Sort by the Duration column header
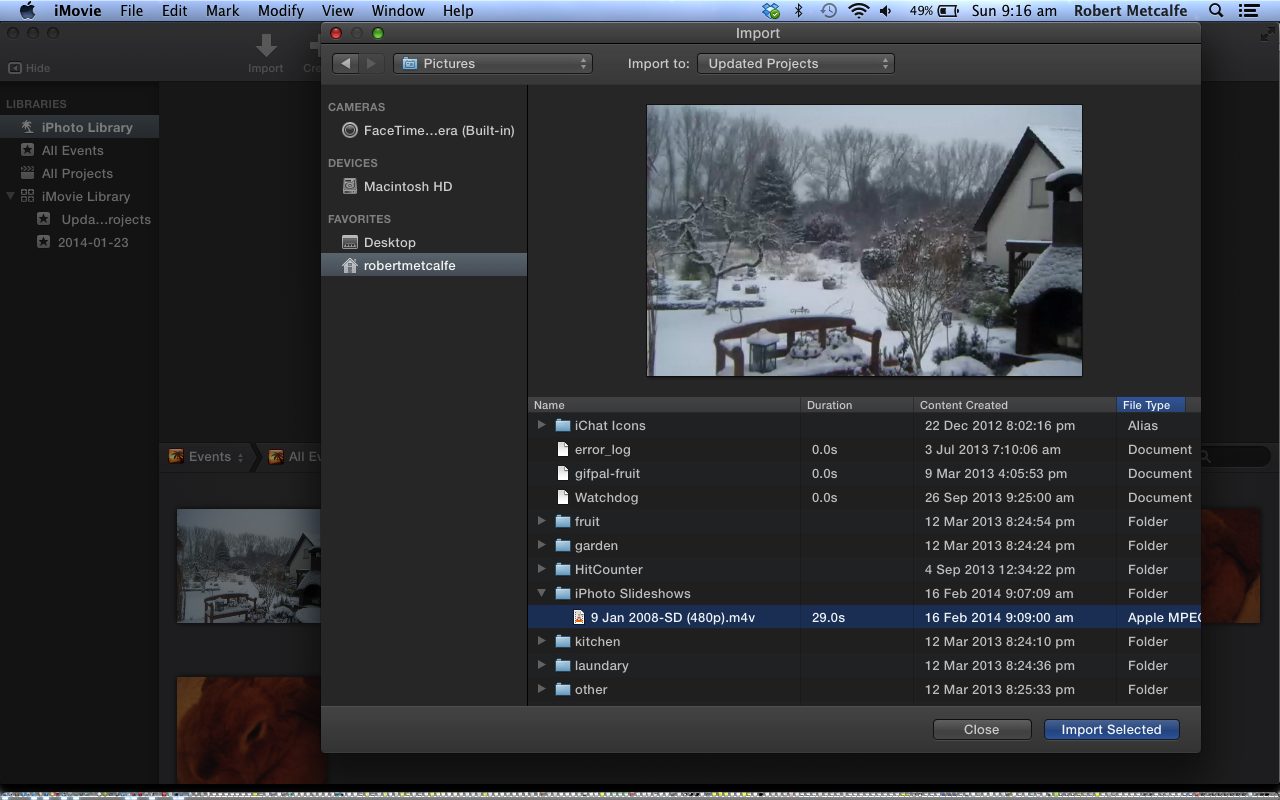 click(x=858, y=405)
